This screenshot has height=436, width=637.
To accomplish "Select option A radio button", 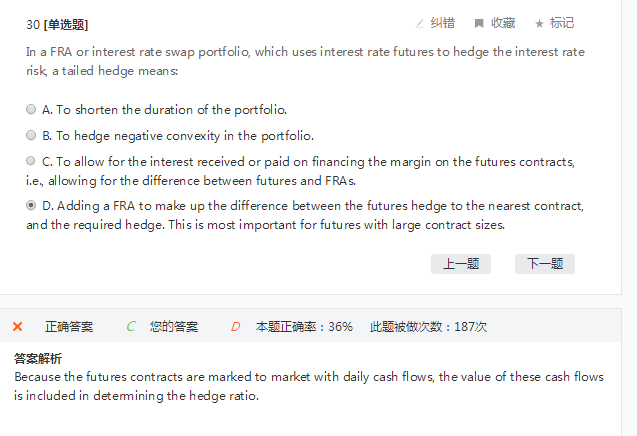I will click(x=32, y=109).
